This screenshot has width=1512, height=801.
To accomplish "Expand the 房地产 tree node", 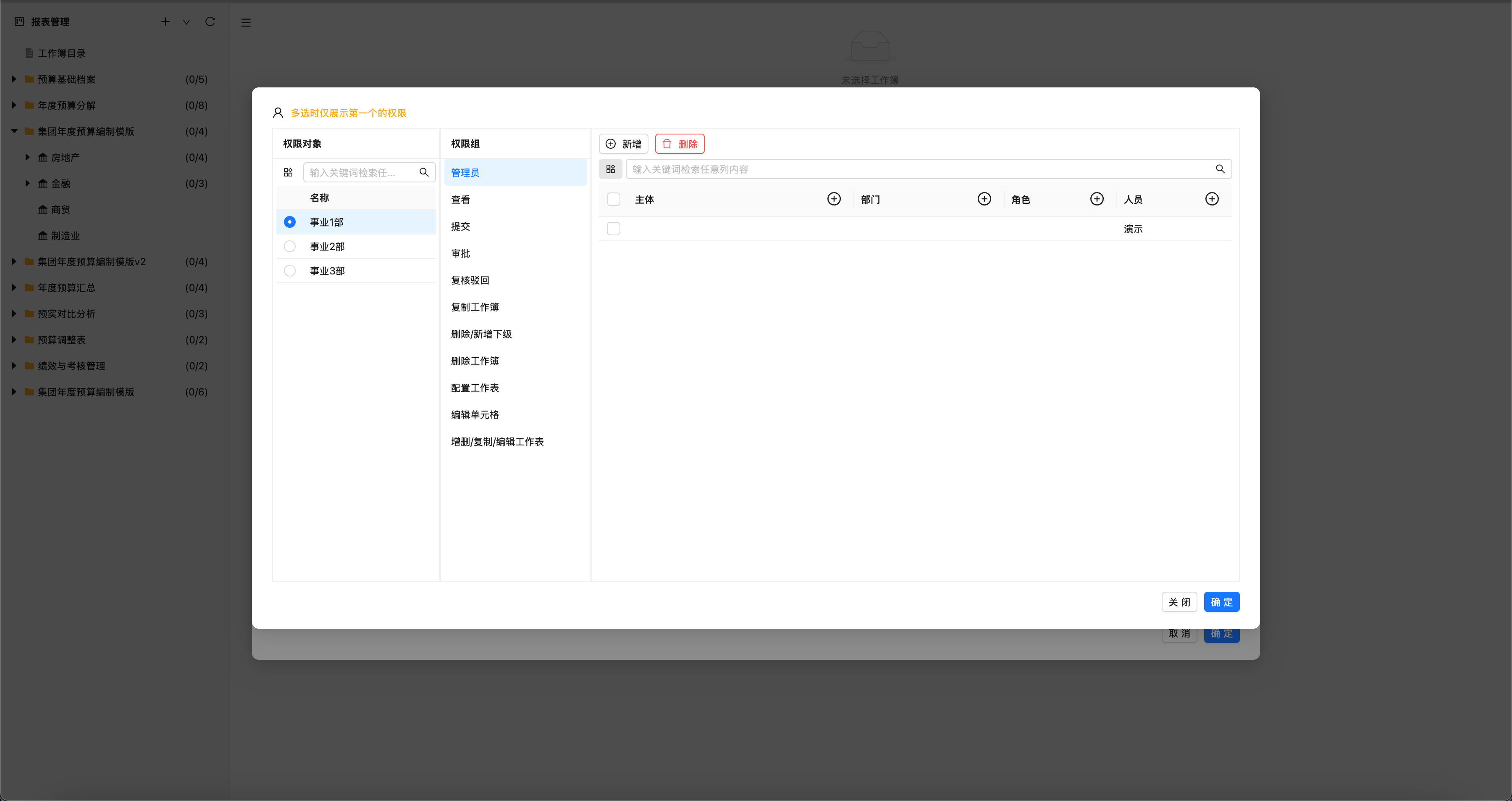I will 27,157.
